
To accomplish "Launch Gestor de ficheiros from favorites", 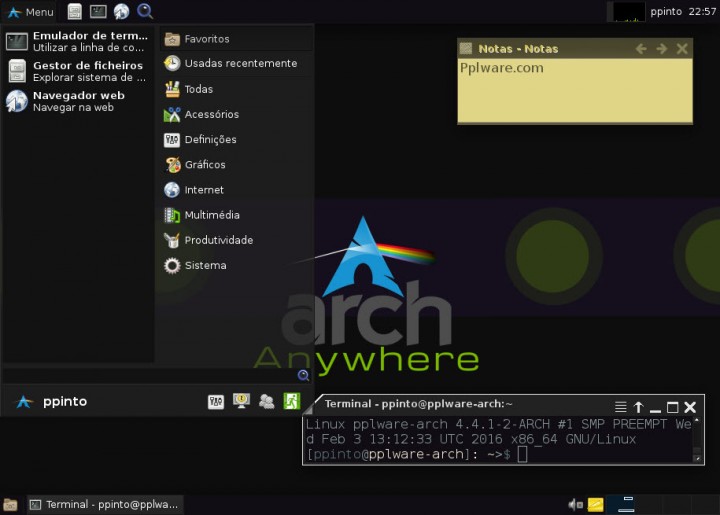I will click(77, 71).
